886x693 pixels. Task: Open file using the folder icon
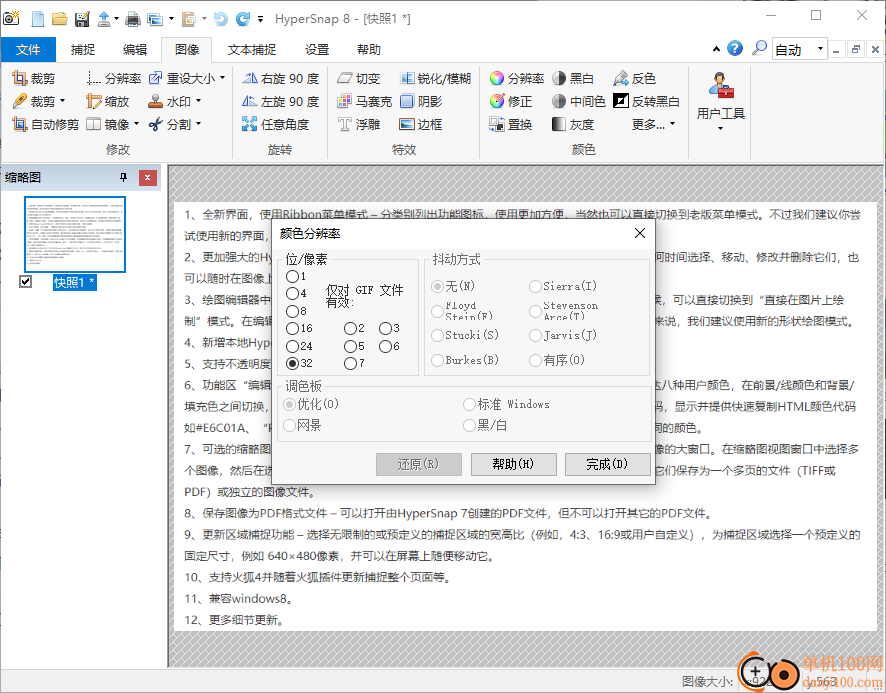(x=60, y=19)
